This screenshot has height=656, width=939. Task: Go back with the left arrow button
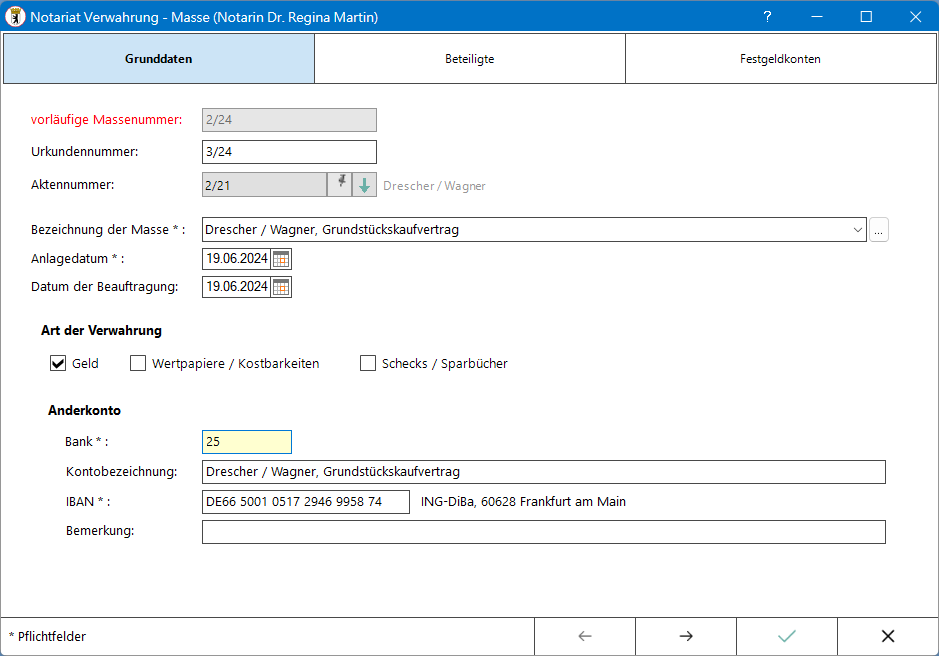pos(585,636)
